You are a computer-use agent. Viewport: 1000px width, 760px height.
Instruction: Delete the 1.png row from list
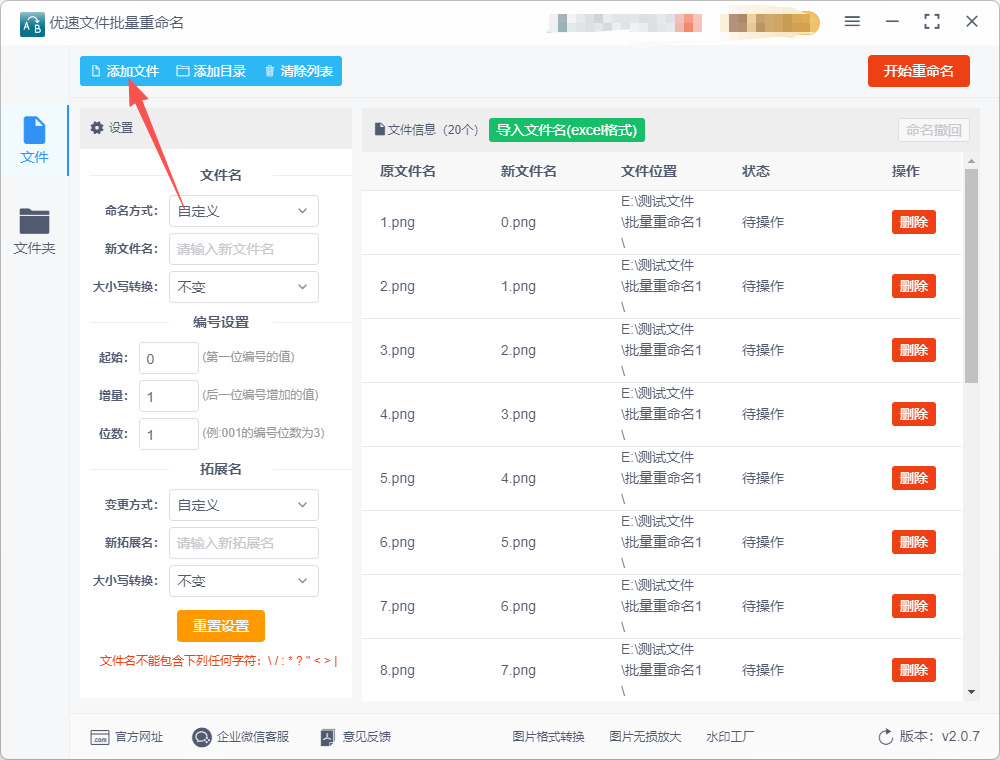click(x=913, y=222)
